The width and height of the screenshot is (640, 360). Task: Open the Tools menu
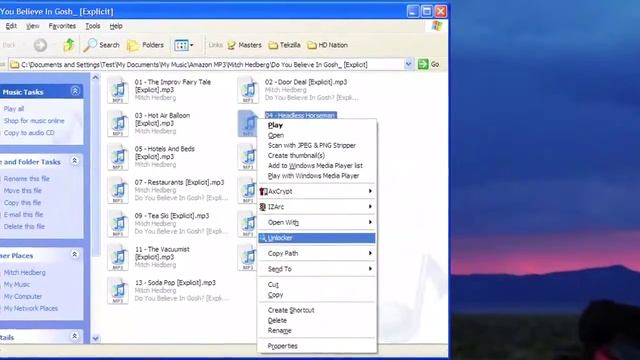[93, 26]
